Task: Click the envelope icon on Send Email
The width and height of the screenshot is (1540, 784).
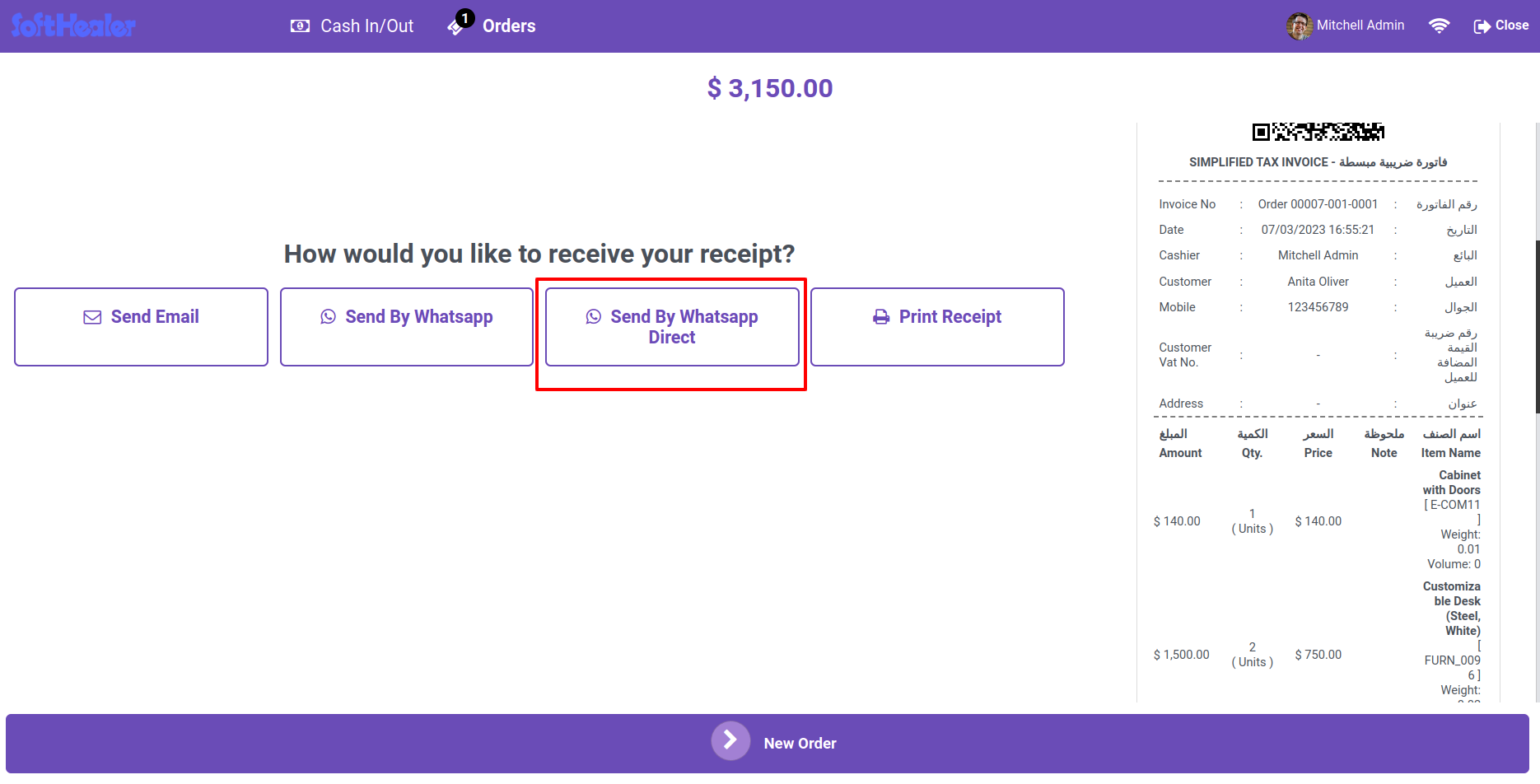Action: click(92, 317)
